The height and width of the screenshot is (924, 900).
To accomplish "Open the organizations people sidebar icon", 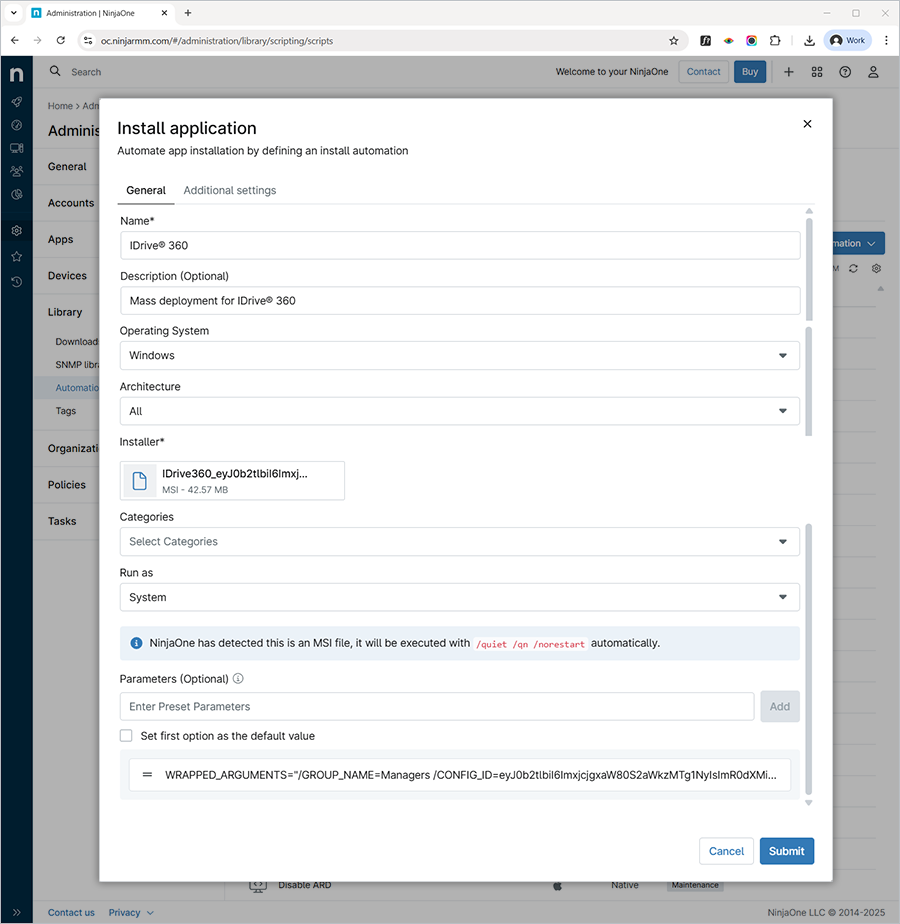I will pyautogui.click(x=17, y=171).
